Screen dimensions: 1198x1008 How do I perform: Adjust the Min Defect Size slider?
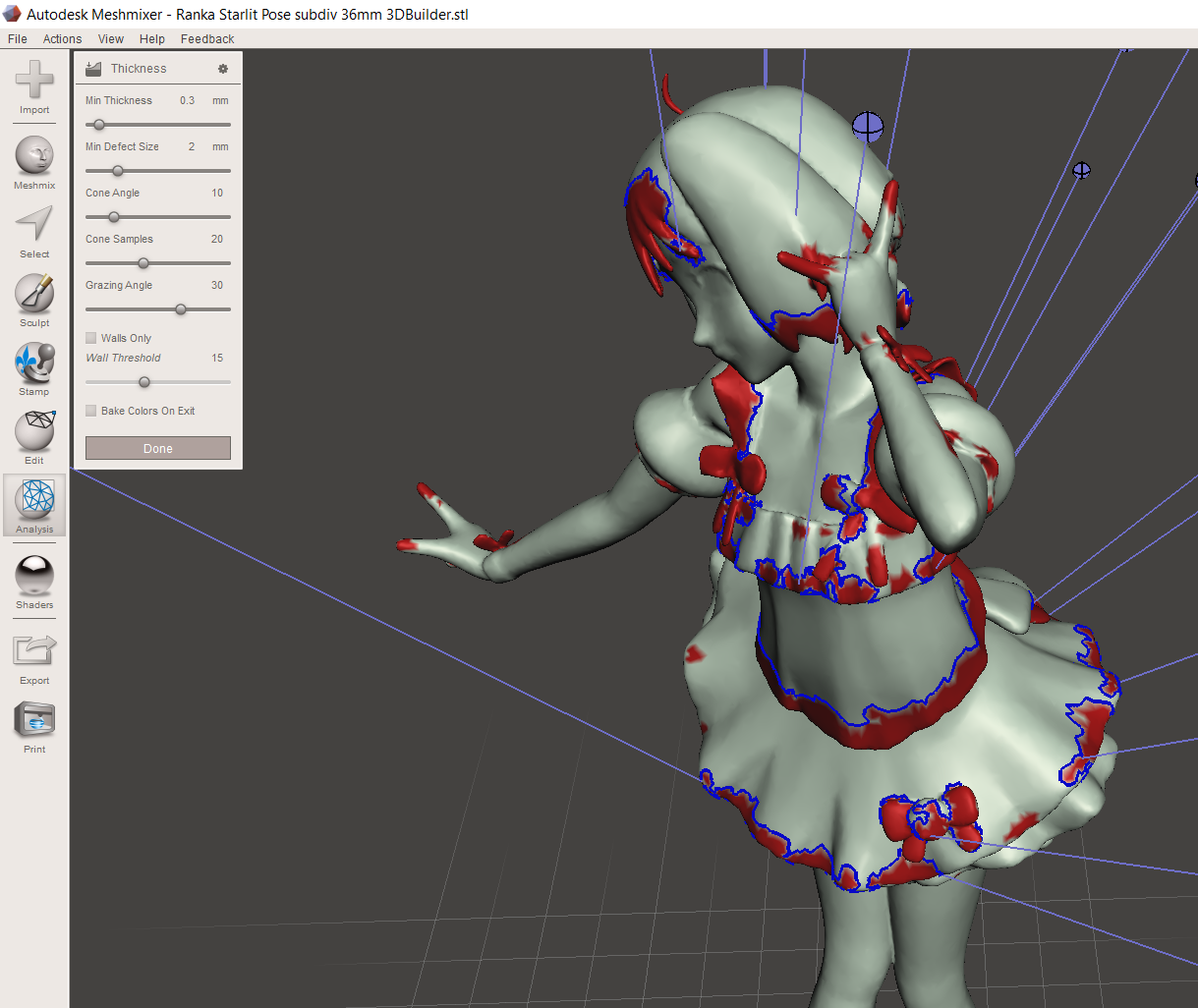tap(158, 171)
